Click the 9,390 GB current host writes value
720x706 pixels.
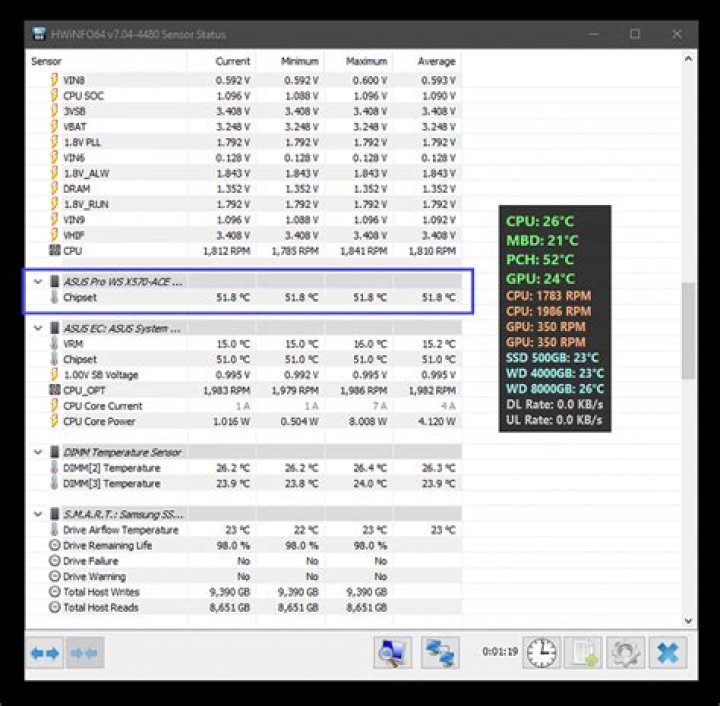pos(230,592)
